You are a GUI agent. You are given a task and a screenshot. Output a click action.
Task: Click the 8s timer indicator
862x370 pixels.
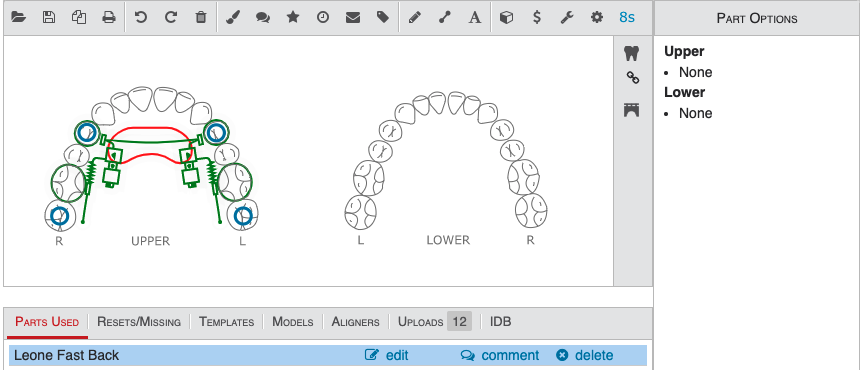(627, 18)
